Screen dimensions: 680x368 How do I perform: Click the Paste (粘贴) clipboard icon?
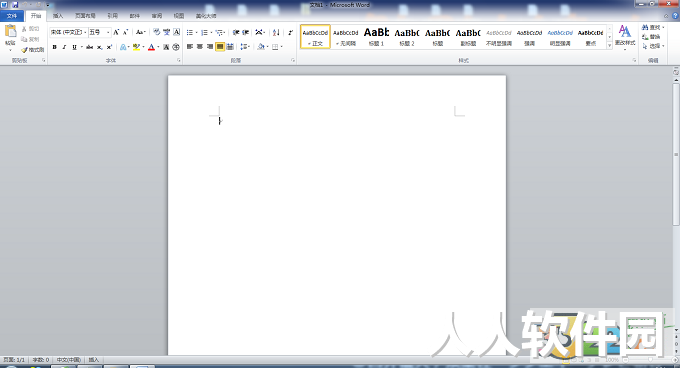(x=10, y=32)
